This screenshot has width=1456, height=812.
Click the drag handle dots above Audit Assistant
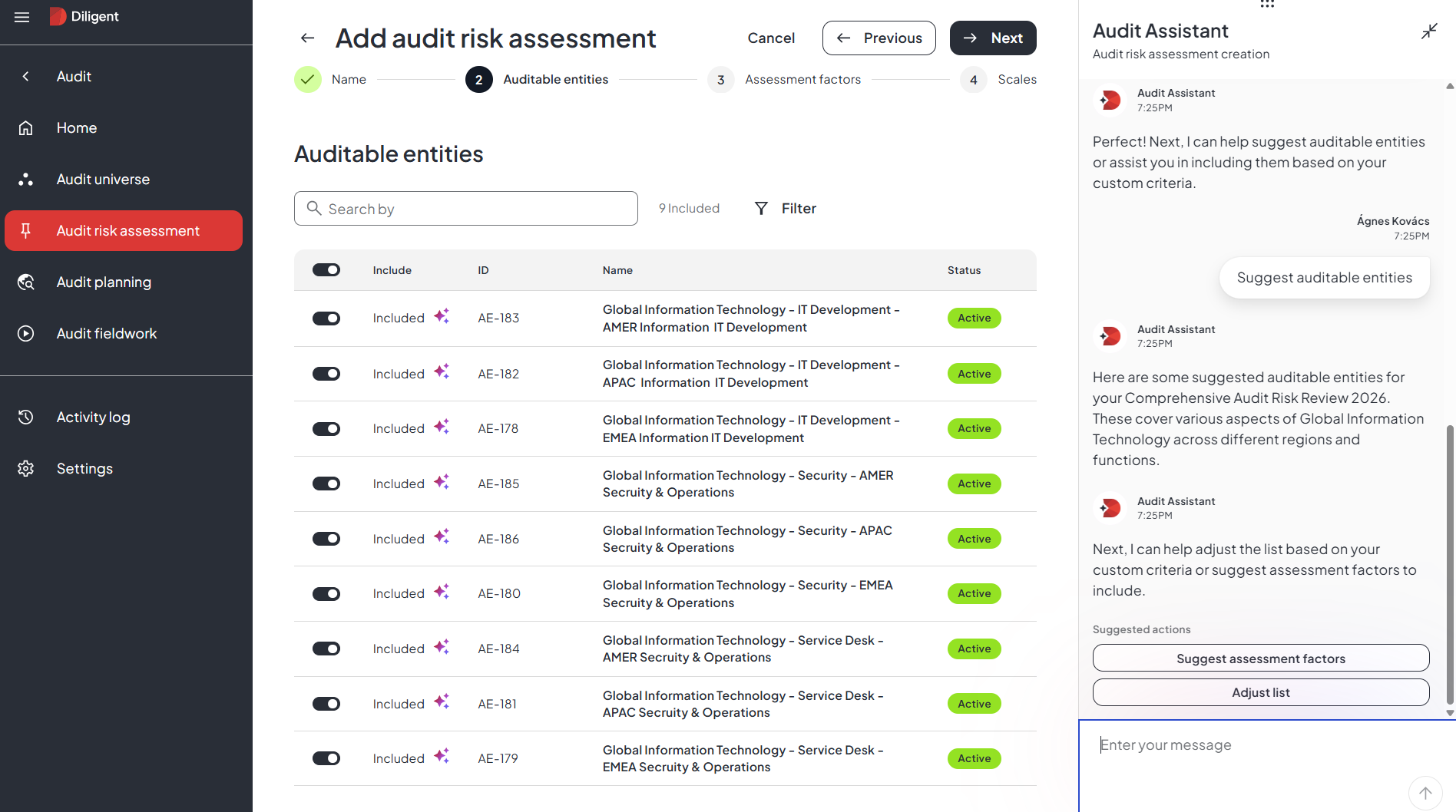1267,5
